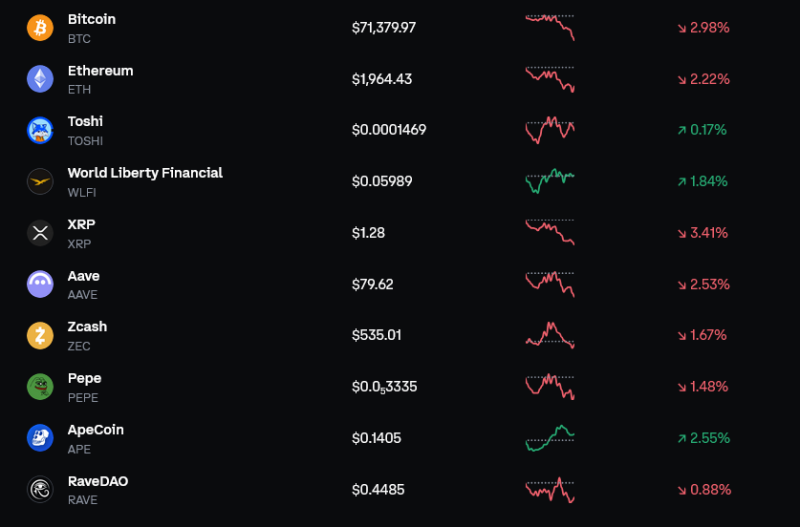This screenshot has height=527, width=800.
Task: View the Bitcoin price sparkline chart
Action: [550, 28]
